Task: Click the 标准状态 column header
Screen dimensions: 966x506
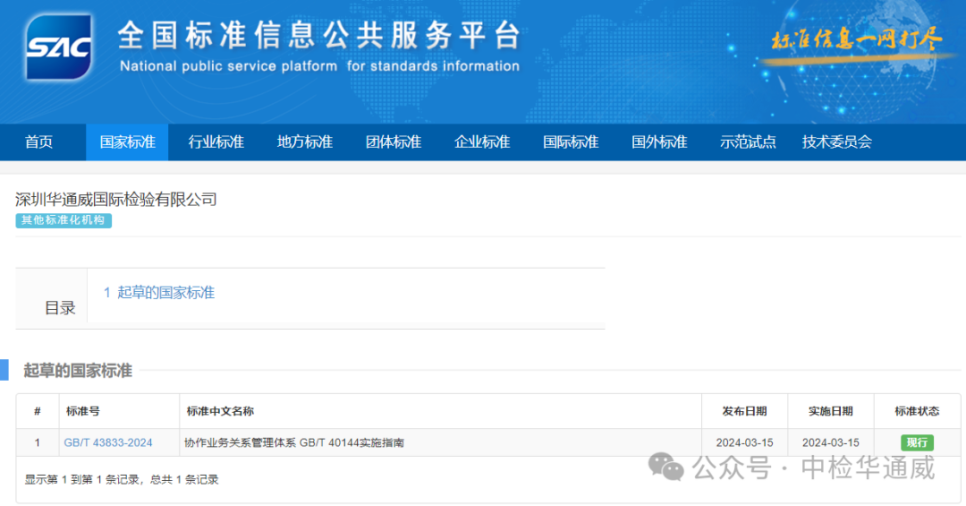Action: tap(917, 411)
